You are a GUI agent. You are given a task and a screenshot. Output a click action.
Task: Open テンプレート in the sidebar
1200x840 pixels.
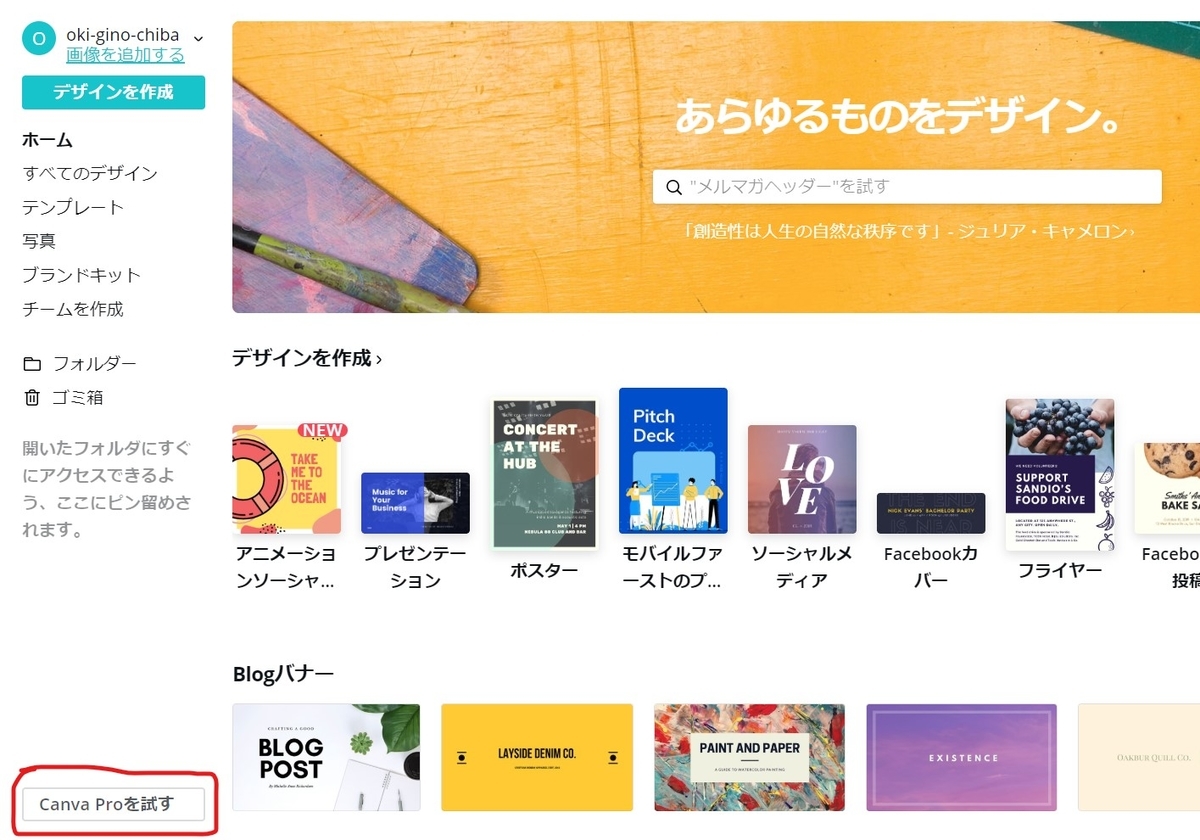(73, 208)
